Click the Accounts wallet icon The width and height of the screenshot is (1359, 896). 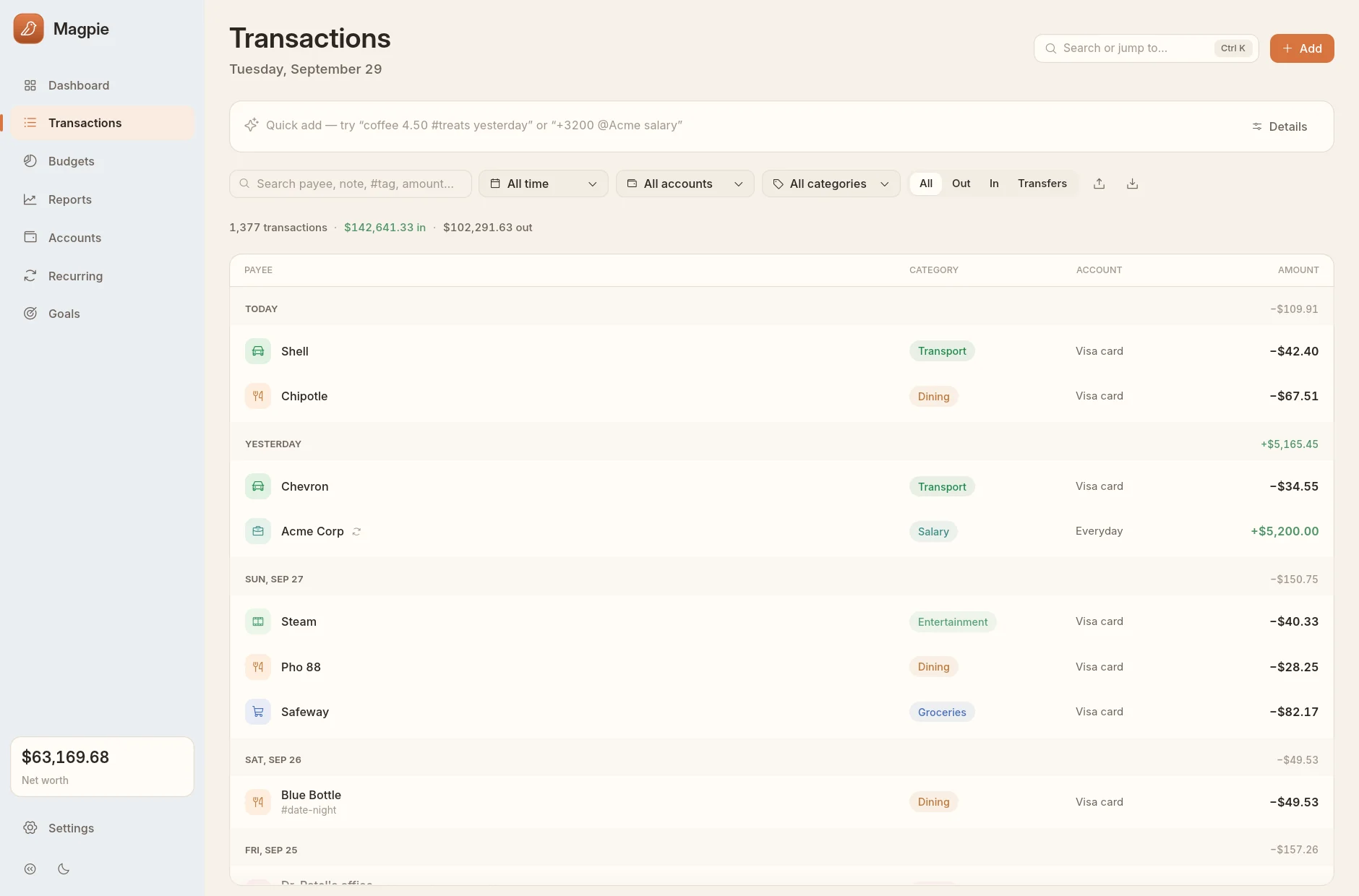click(30, 237)
